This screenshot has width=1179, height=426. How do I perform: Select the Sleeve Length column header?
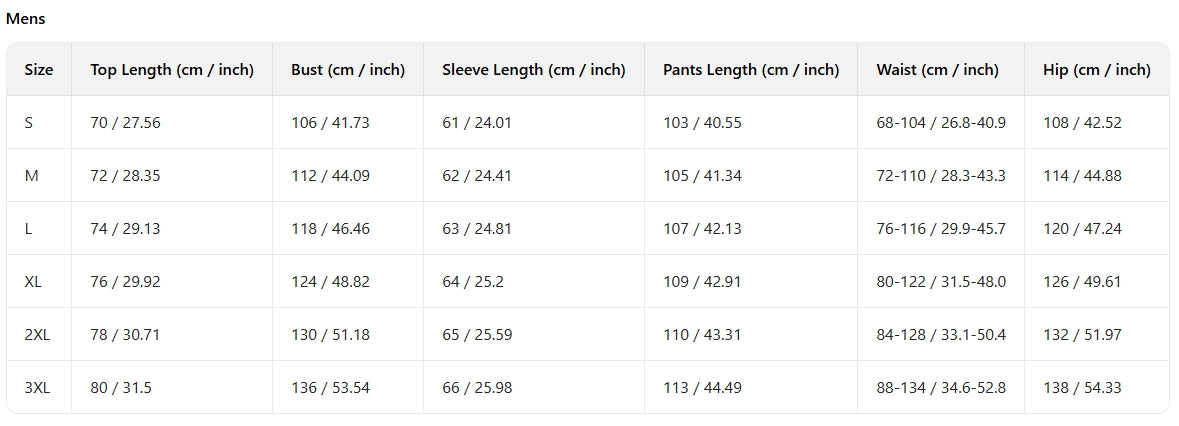pyautogui.click(x=534, y=70)
